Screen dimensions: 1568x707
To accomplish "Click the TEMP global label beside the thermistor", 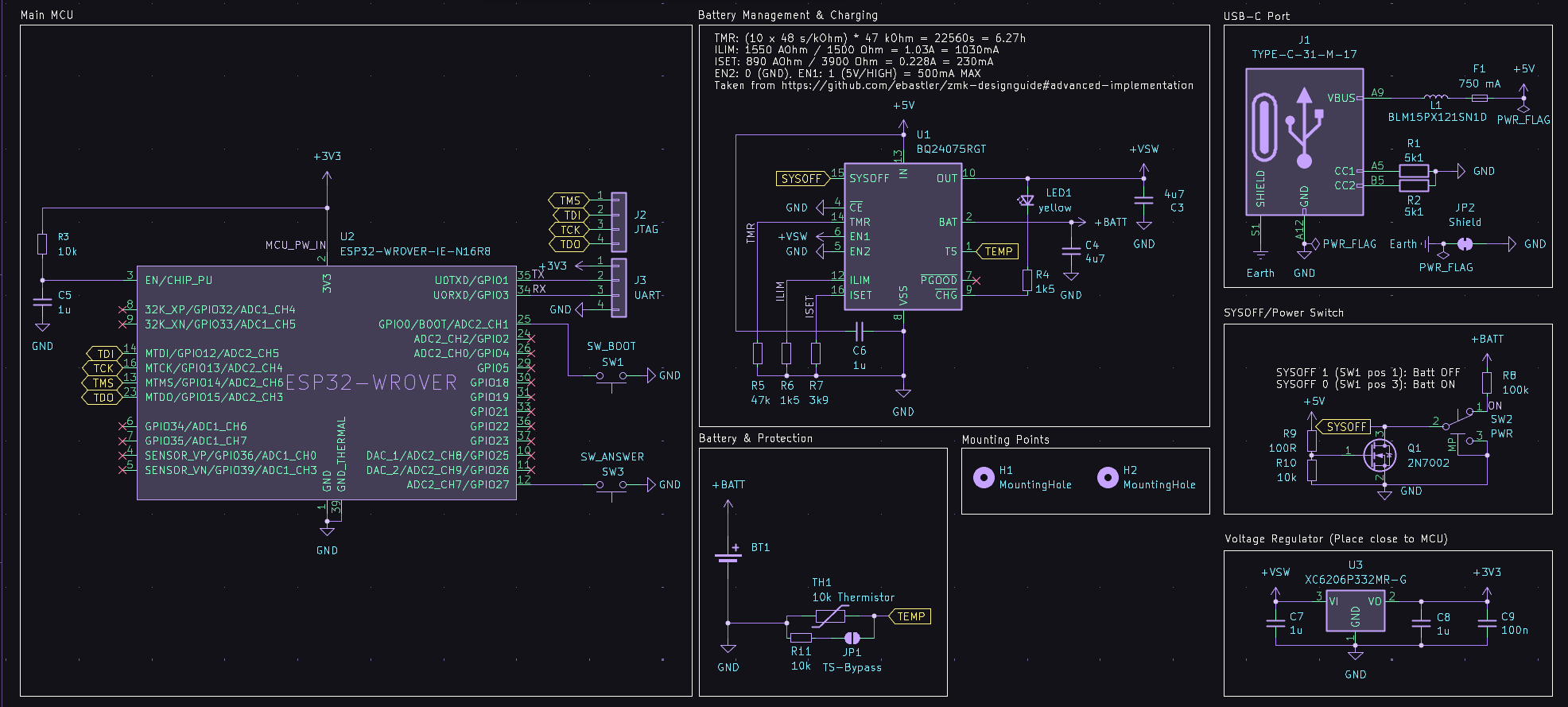I will (x=909, y=616).
